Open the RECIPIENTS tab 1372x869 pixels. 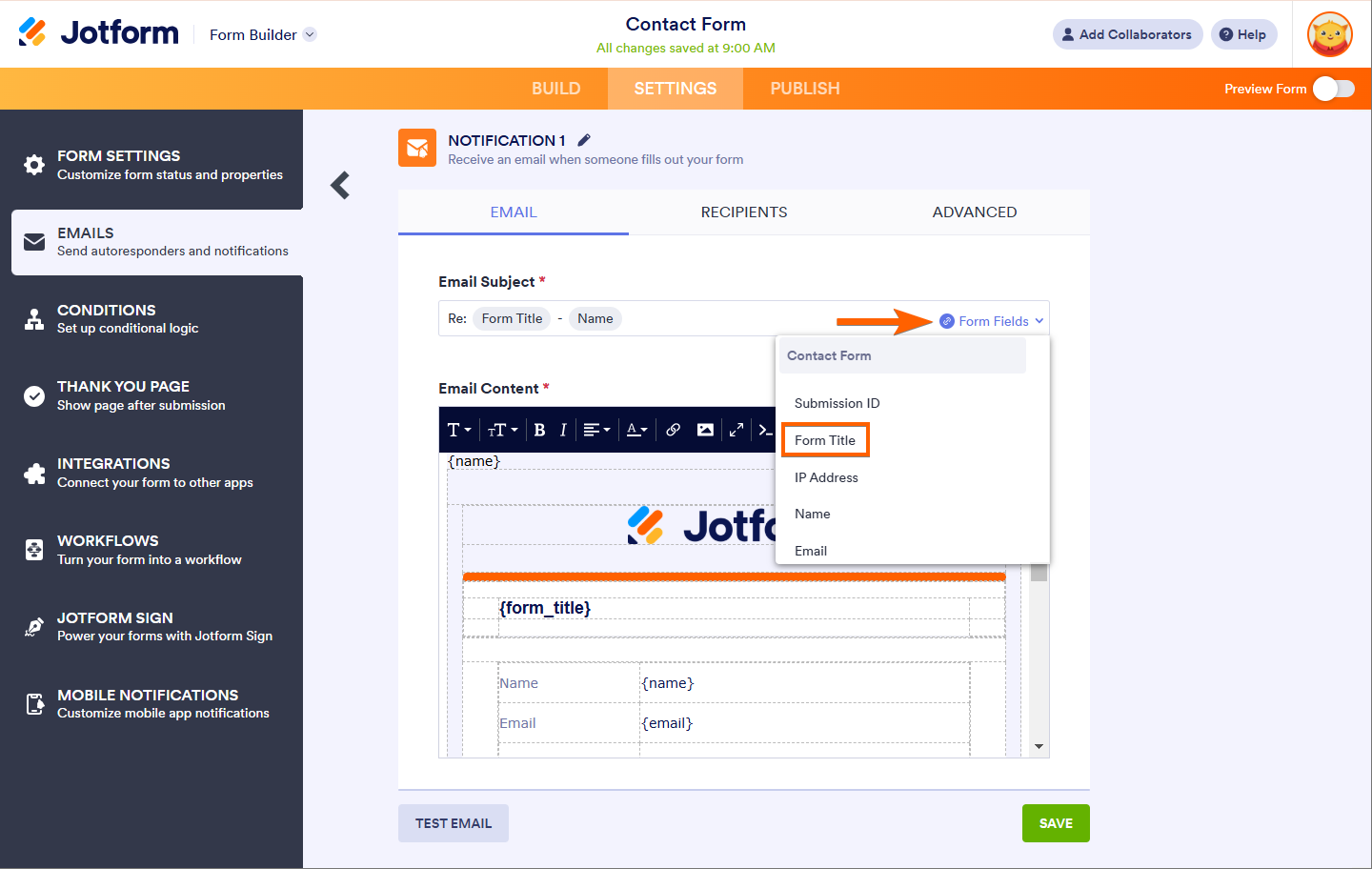(x=744, y=212)
